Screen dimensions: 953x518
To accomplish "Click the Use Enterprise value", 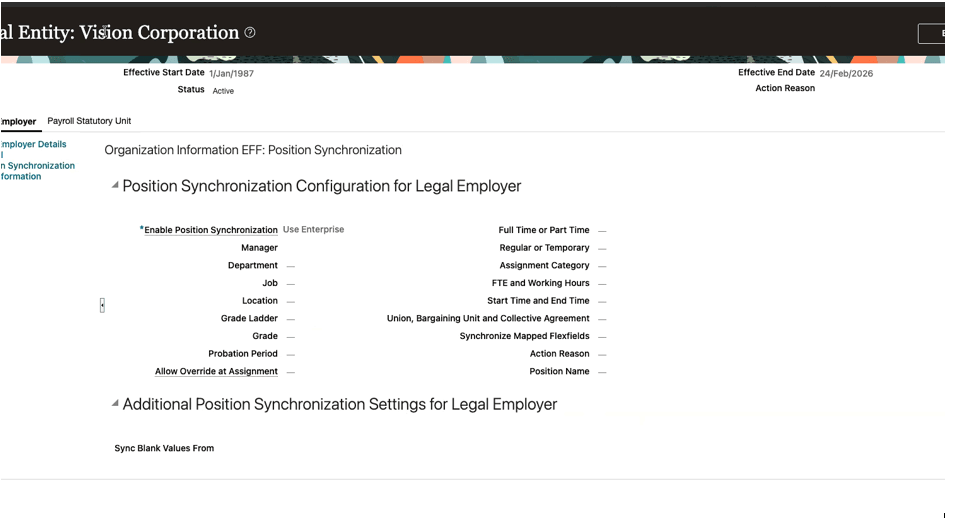I will click(x=314, y=229).
